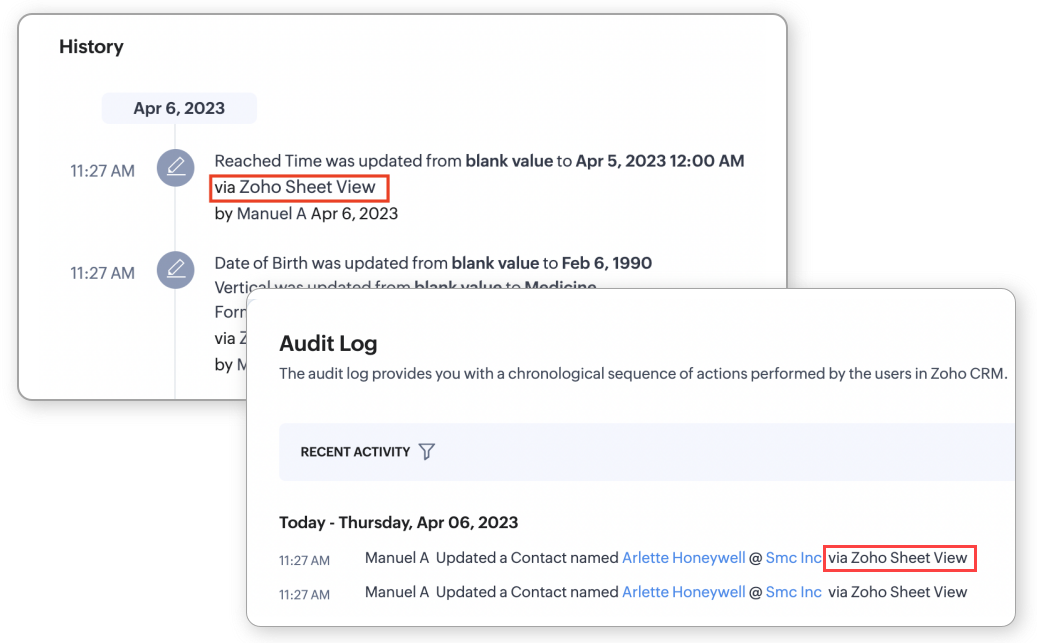
Task: Click the Audit Log heading
Action: click(328, 344)
